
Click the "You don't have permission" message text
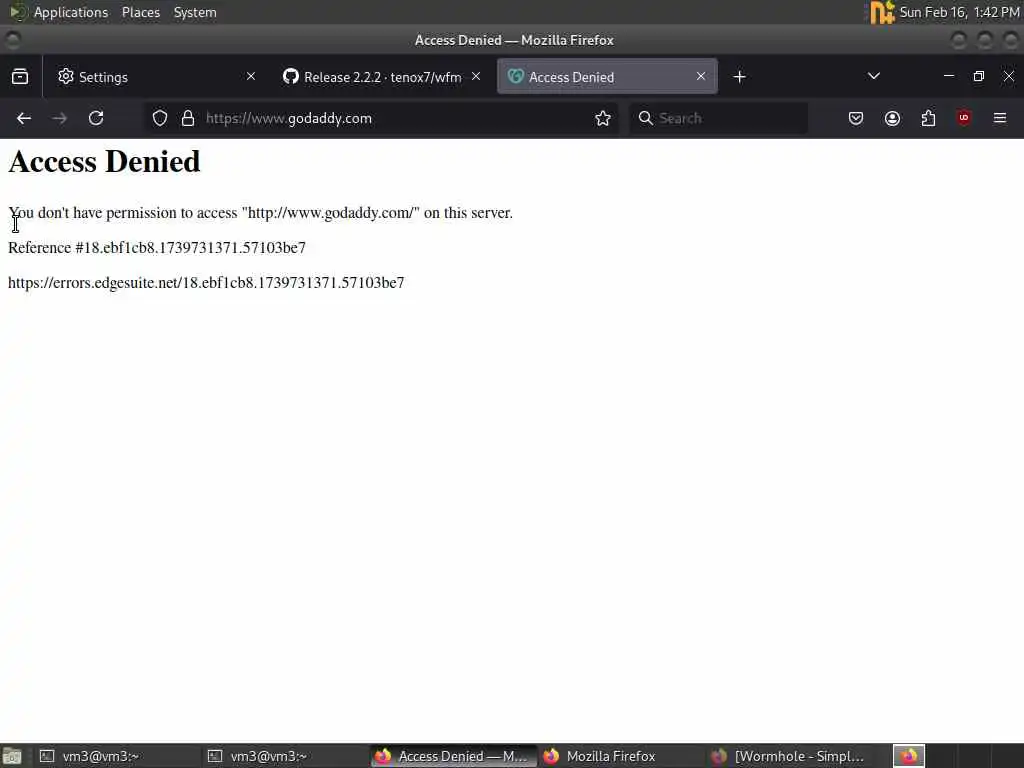click(x=261, y=213)
